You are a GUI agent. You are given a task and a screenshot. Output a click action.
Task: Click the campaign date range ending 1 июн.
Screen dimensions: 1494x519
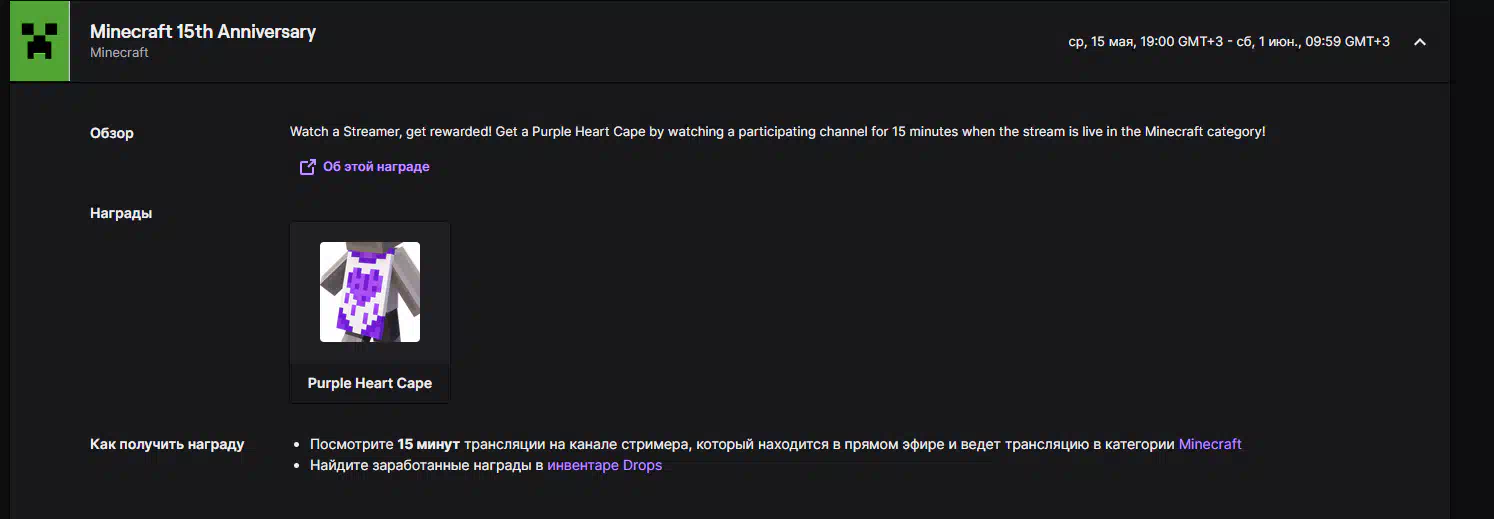click(x=1229, y=42)
